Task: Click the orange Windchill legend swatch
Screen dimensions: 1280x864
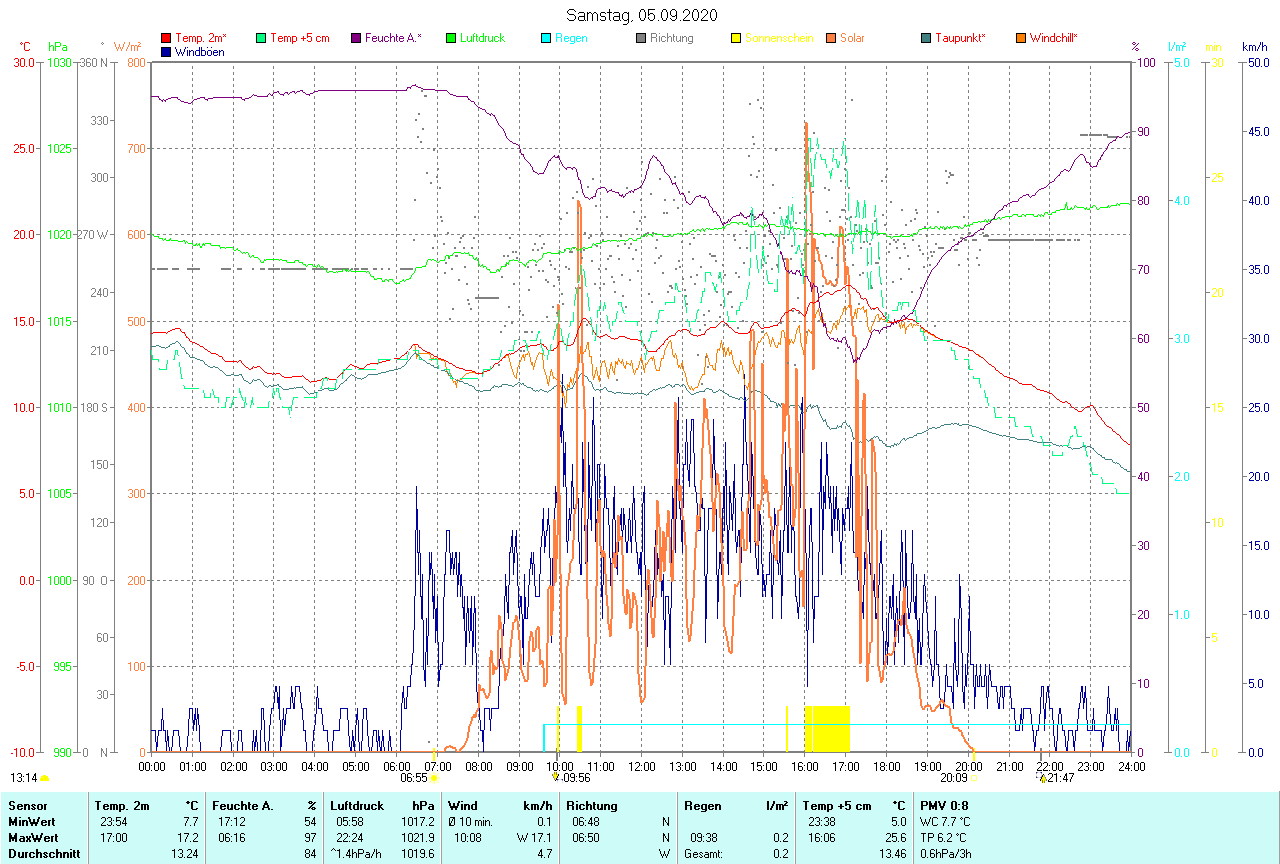Action: pyautogui.click(x=1021, y=39)
